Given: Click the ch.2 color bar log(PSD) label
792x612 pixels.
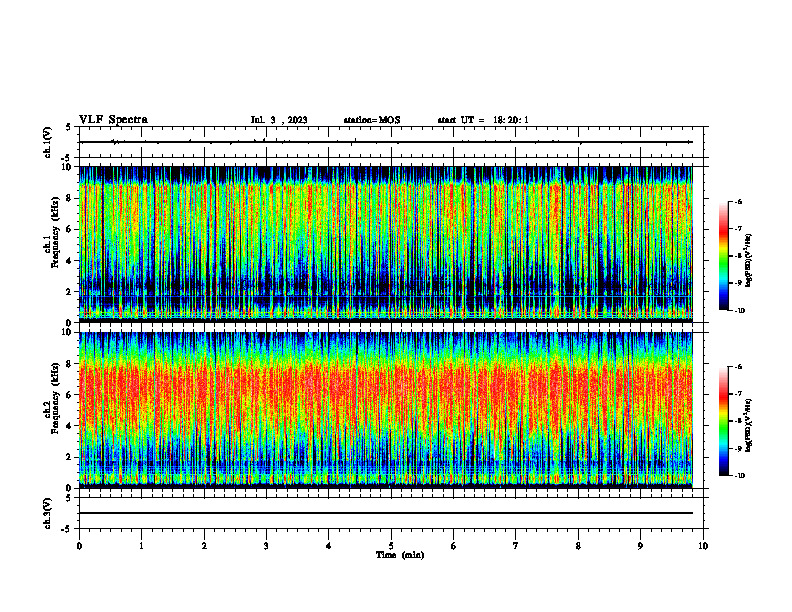Looking at the screenshot, I should coord(749,425).
